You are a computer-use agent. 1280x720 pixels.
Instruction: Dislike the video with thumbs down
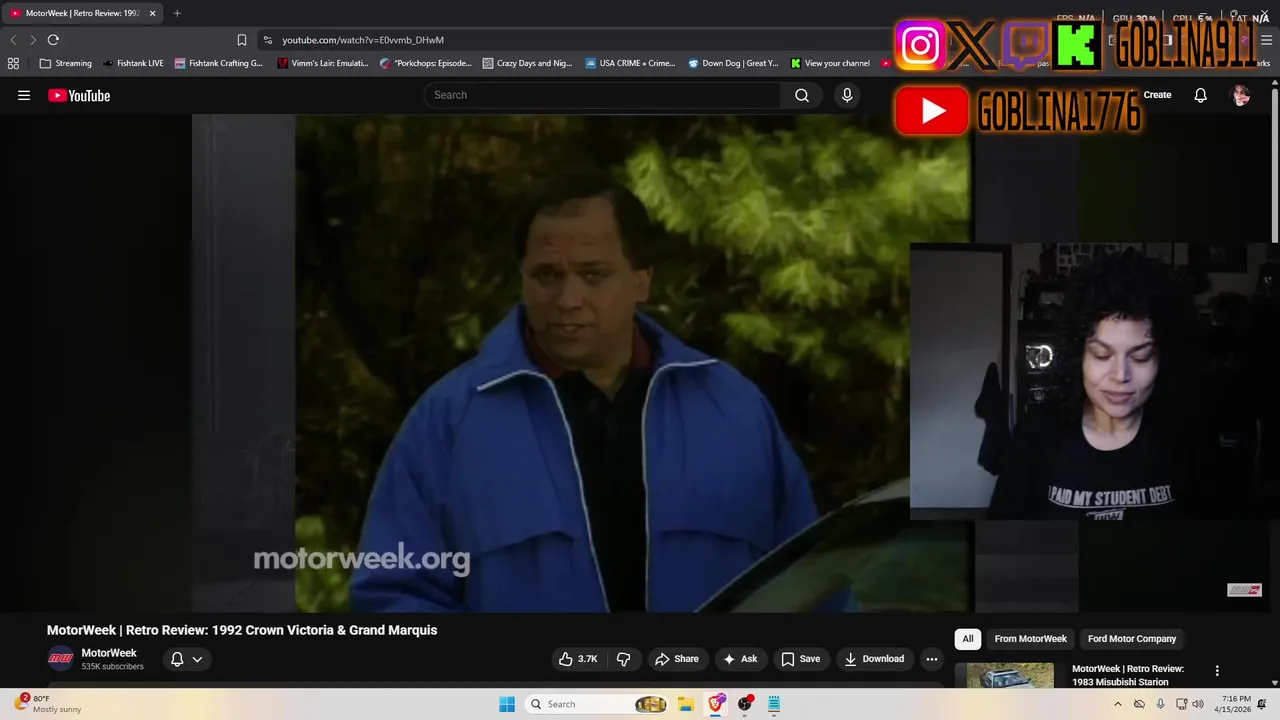click(x=623, y=659)
